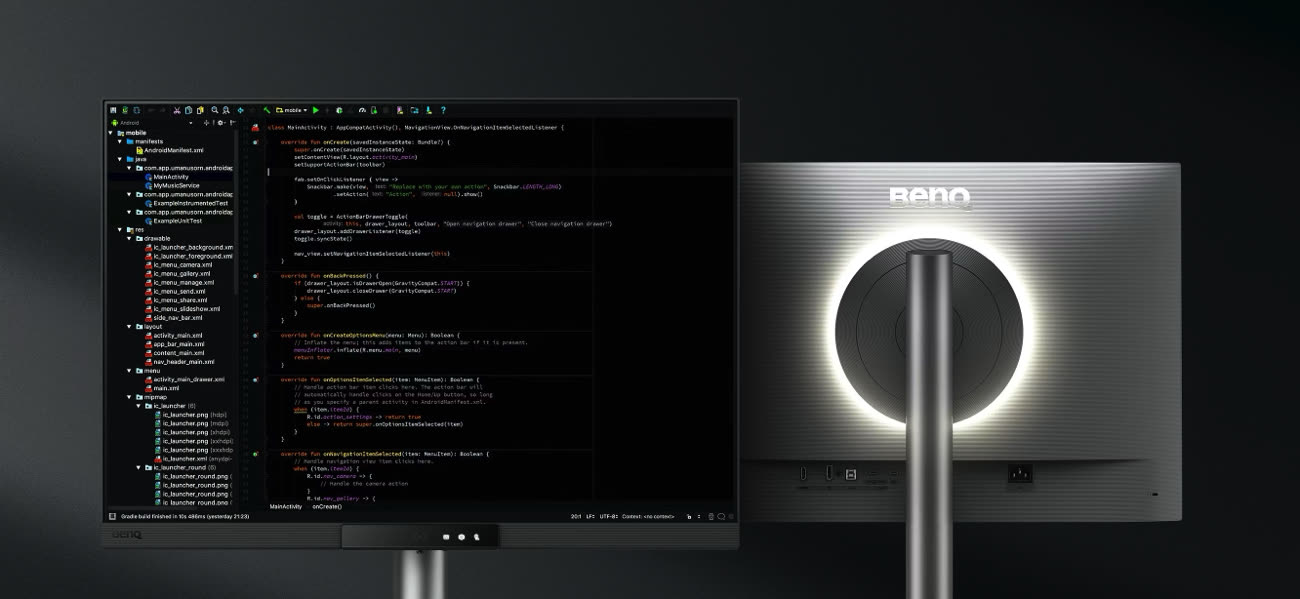Click the green Run app button
Viewport: 1300px width, 599px height.
click(316, 110)
